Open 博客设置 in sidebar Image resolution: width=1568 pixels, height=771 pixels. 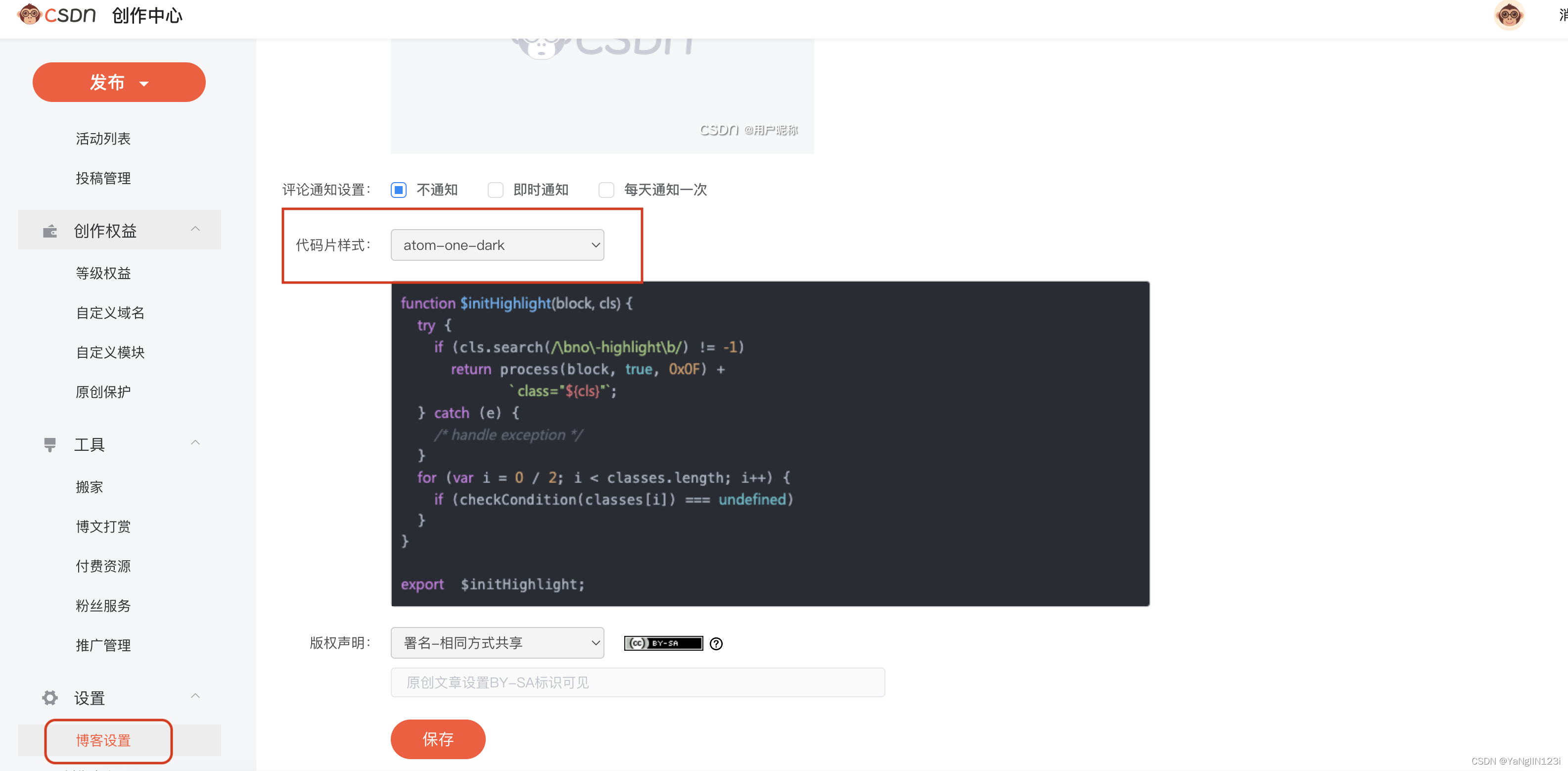(103, 740)
